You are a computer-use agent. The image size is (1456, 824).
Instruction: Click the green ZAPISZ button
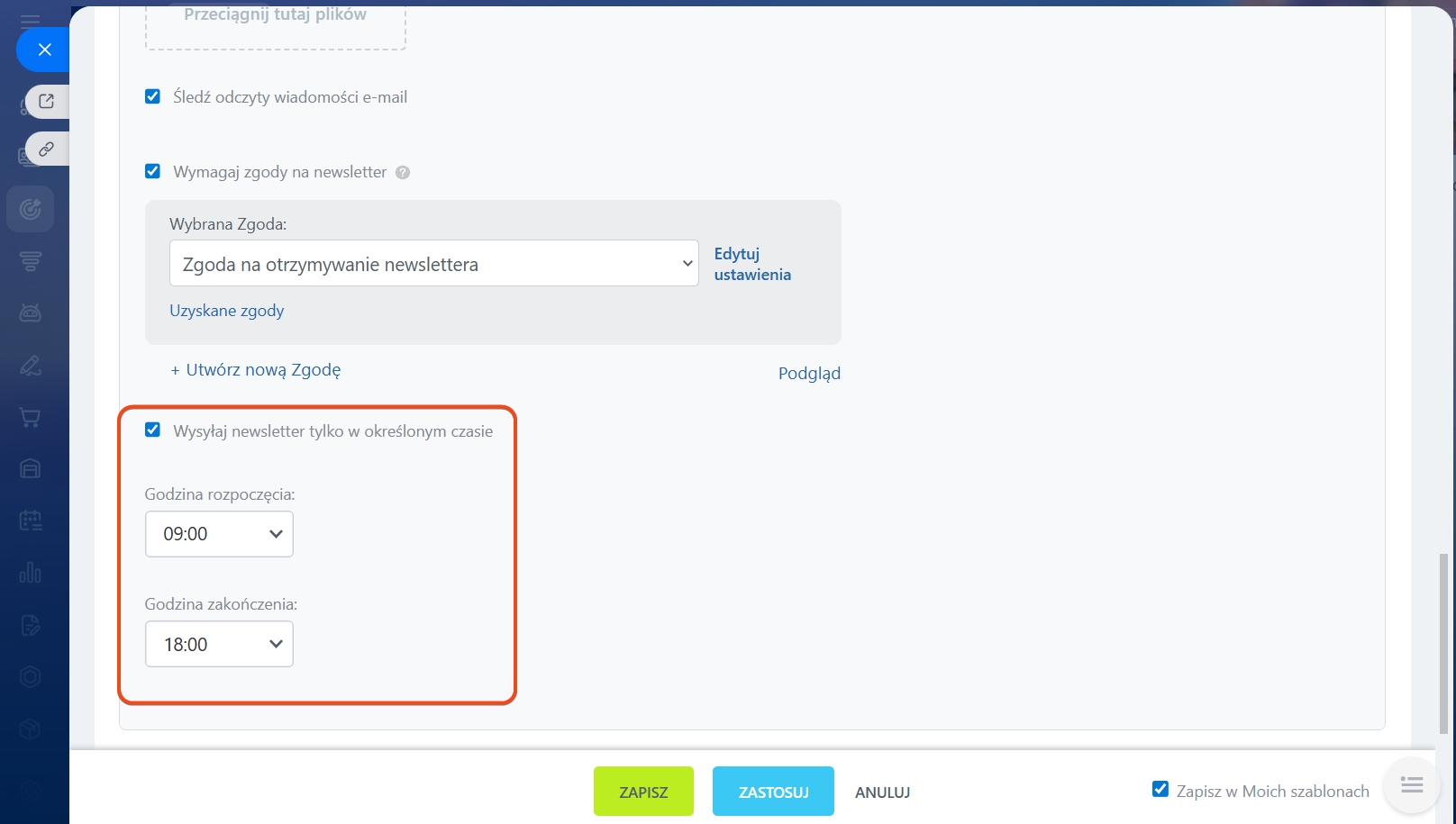pos(643,792)
